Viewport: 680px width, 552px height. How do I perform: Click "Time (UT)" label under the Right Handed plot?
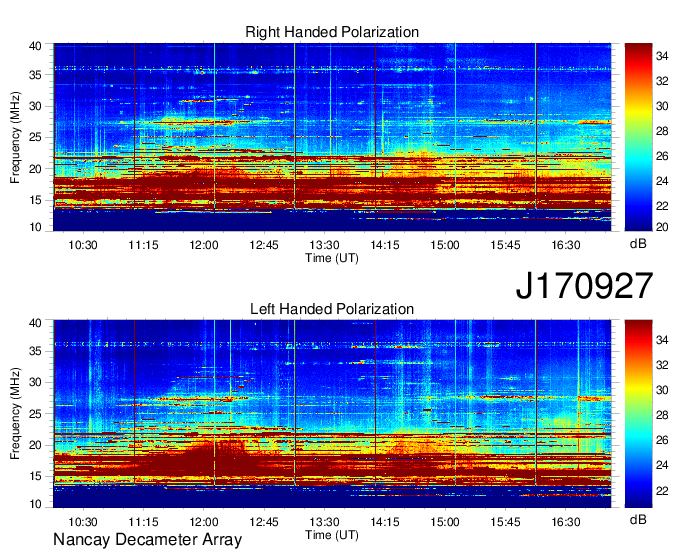click(x=332, y=258)
